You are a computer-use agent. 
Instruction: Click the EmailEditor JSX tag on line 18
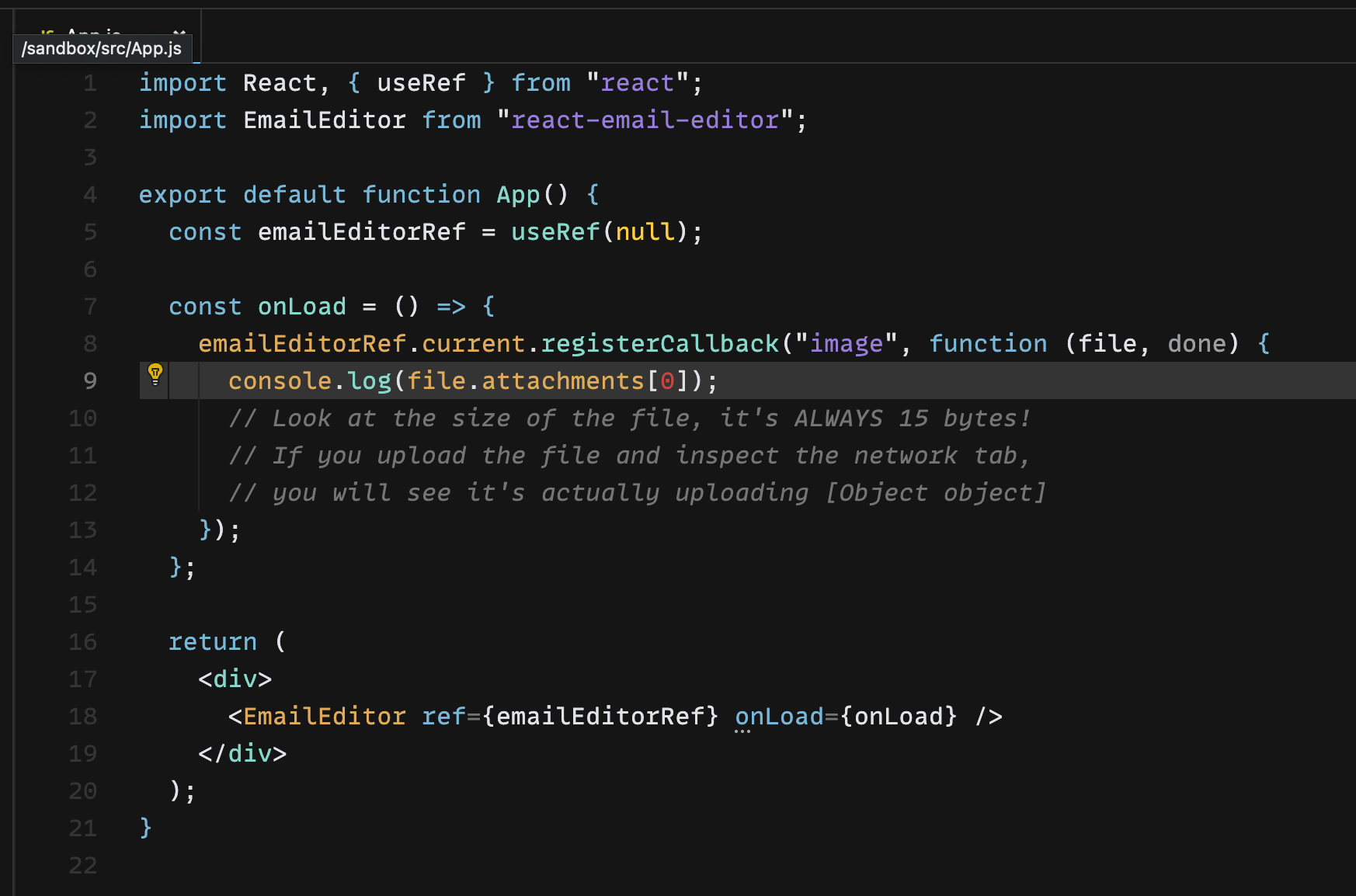pyautogui.click(x=325, y=717)
